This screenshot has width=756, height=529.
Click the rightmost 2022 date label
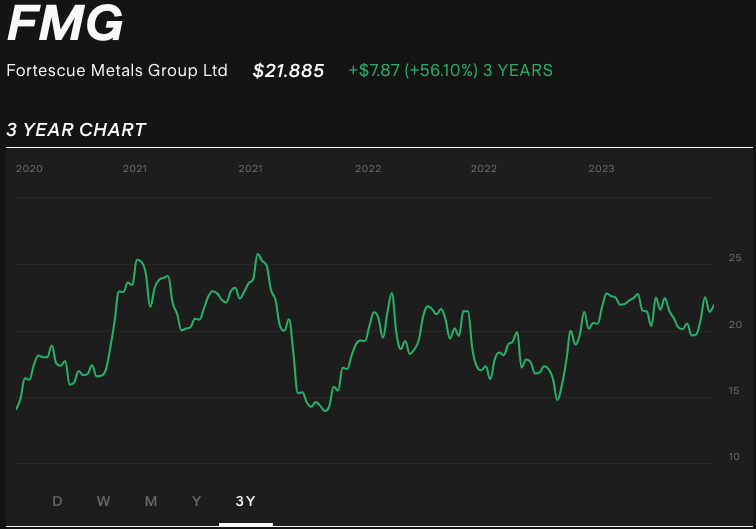[484, 169]
